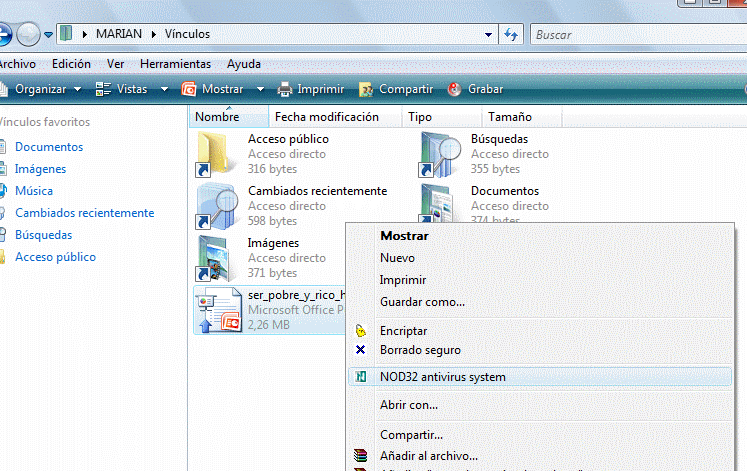Image resolution: width=747 pixels, height=471 pixels.
Task: Open the Herramientas menu
Action: pyautogui.click(x=175, y=64)
